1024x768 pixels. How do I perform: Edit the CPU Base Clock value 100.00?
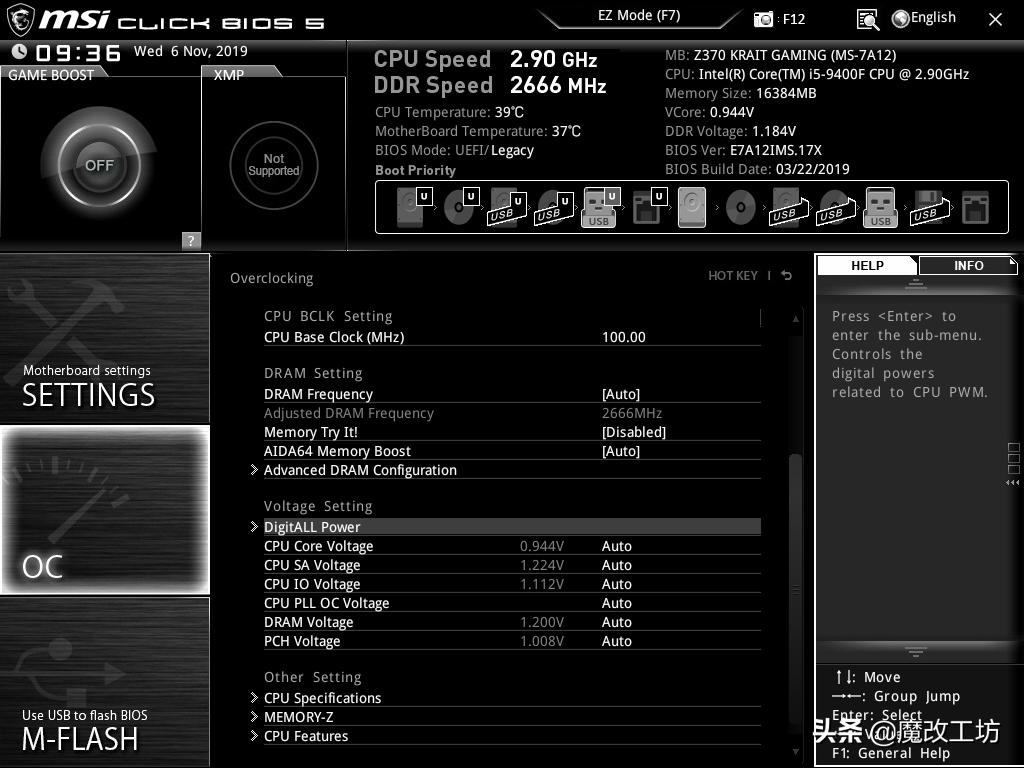pyautogui.click(x=624, y=338)
